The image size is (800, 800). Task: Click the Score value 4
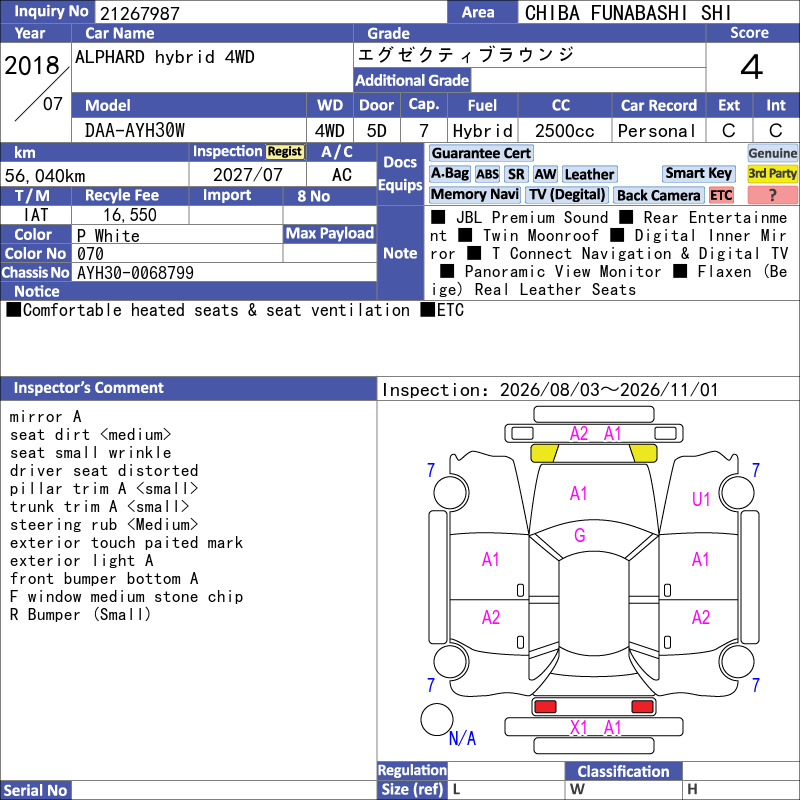tap(752, 67)
